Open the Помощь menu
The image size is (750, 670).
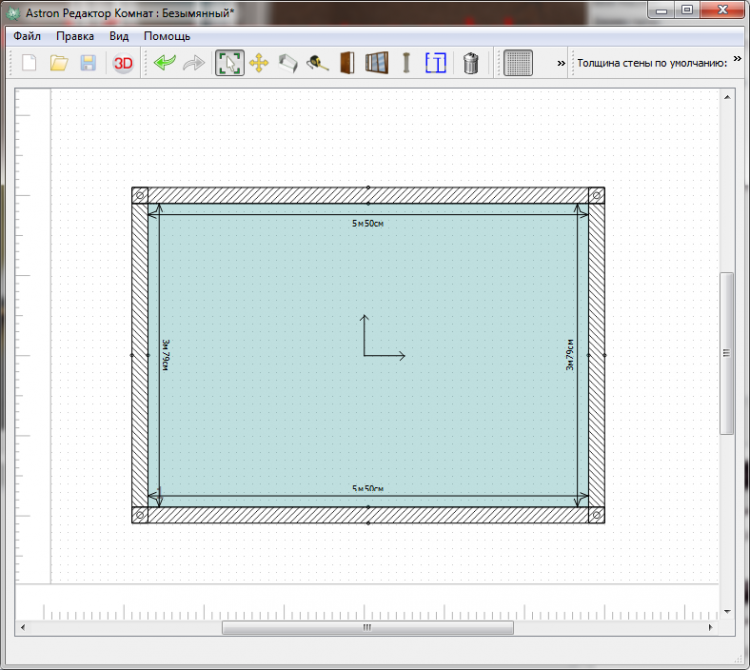click(x=167, y=36)
